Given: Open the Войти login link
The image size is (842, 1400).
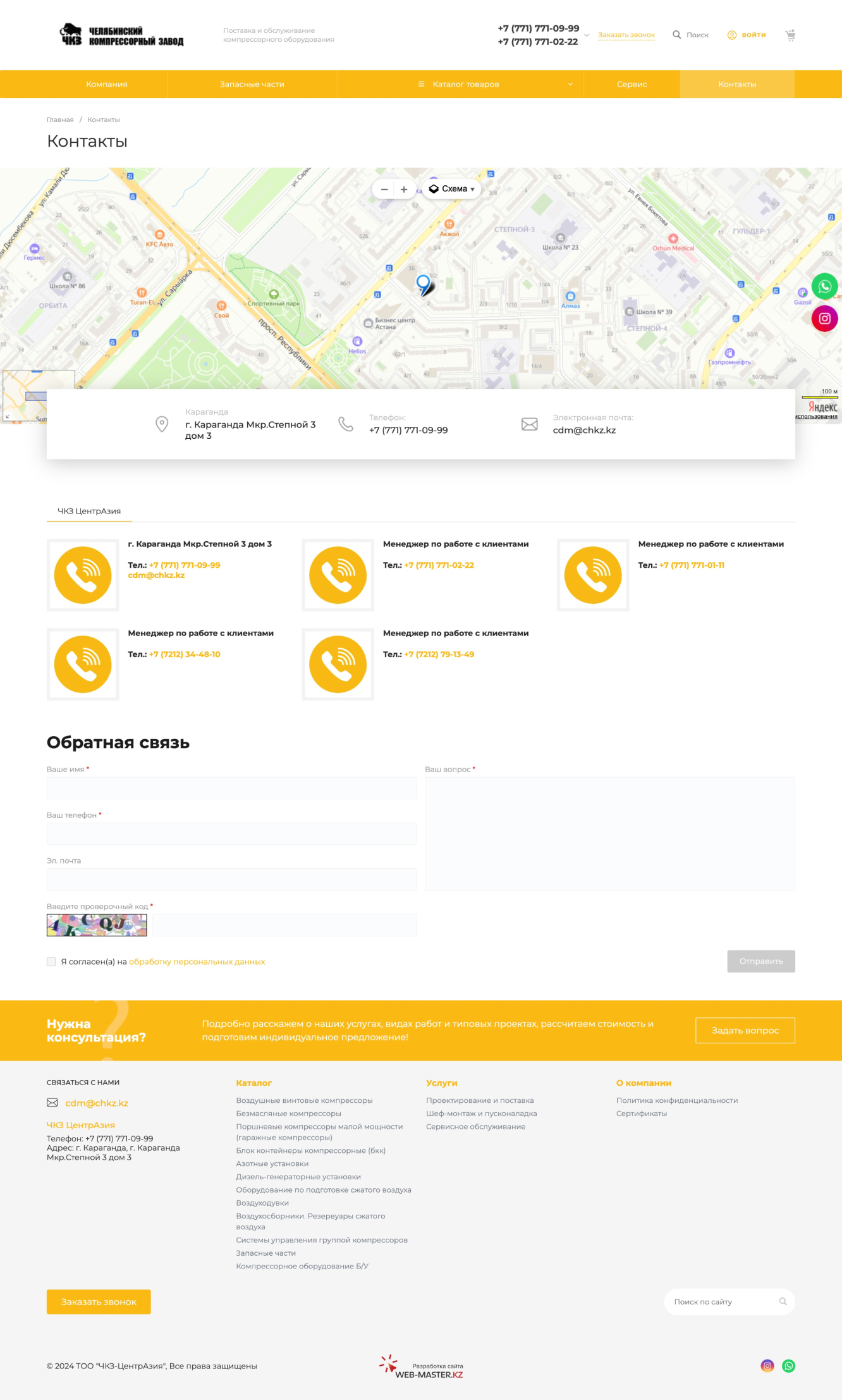Looking at the screenshot, I should pos(747,35).
